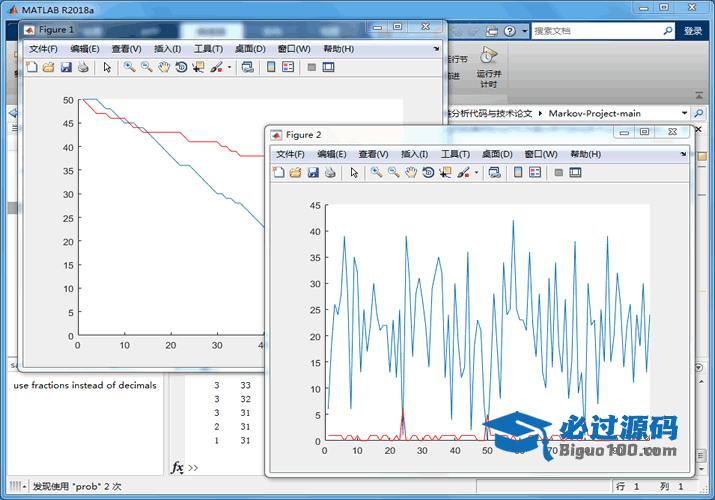Activate Zoom Out tool in Figure 1
Screen dimensions: 715x500
point(146,67)
